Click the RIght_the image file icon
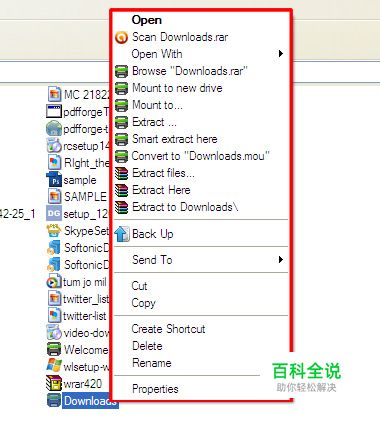The width and height of the screenshot is (380, 423). (54, 163)
